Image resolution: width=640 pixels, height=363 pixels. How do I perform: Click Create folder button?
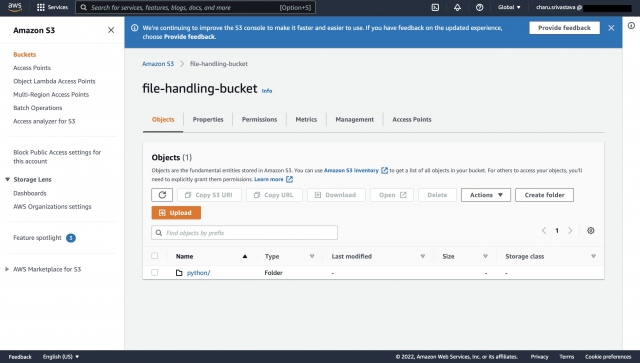pos(544,195)
